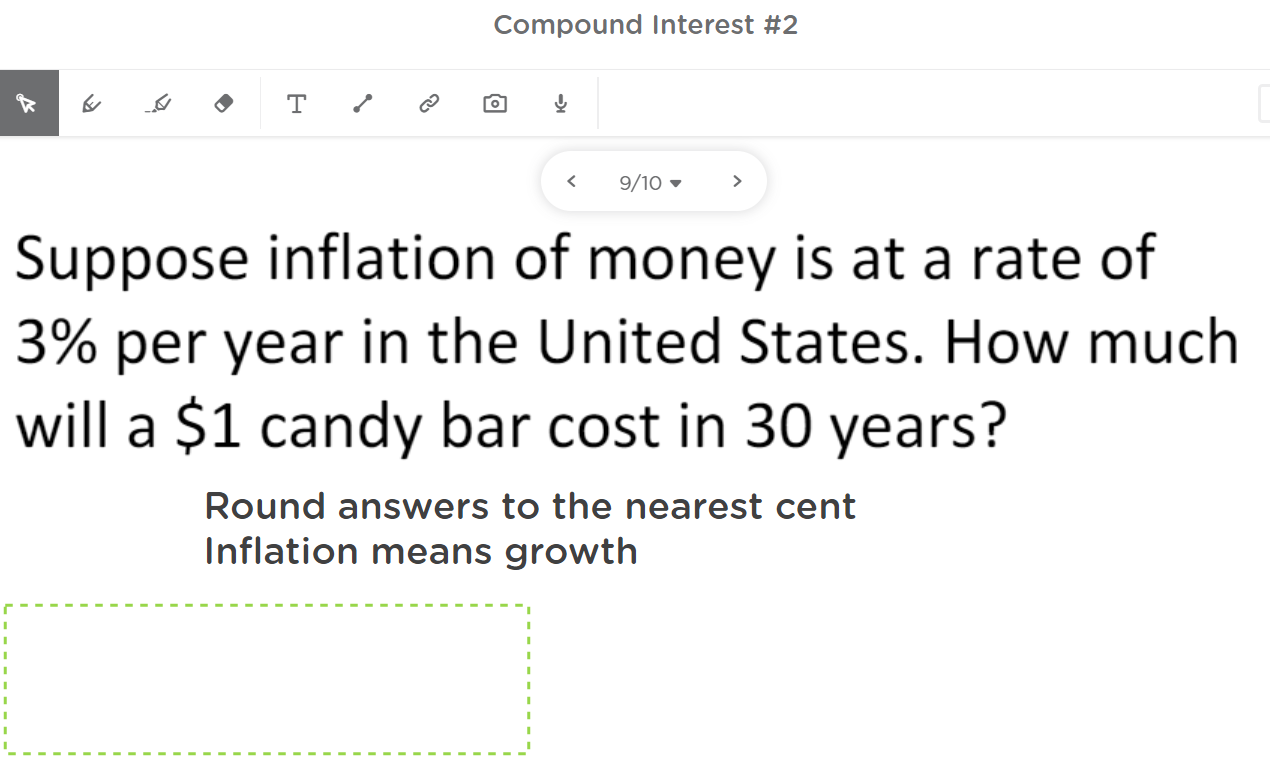
Task: Click inside the green dashed answer box
Action: click(x=267, y=678)
